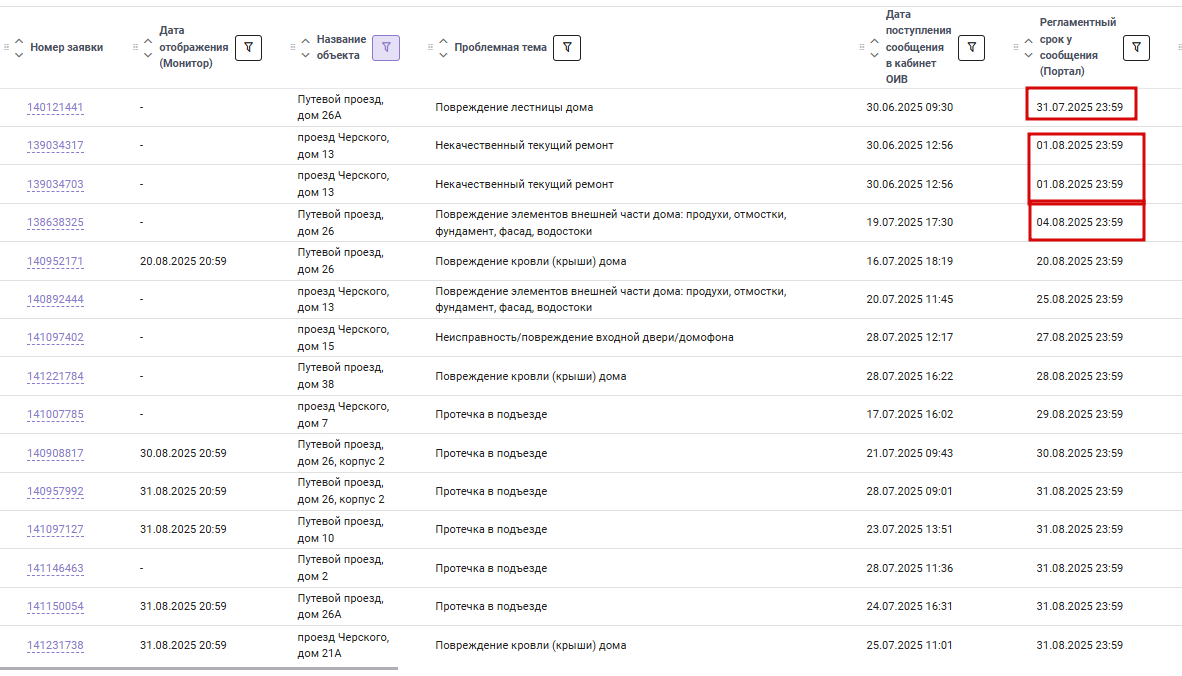Open filter for Дата отображения (Монитор) column
Image resolution: width=1182 pixels, height=676 pixels.
tap(248, 47)
